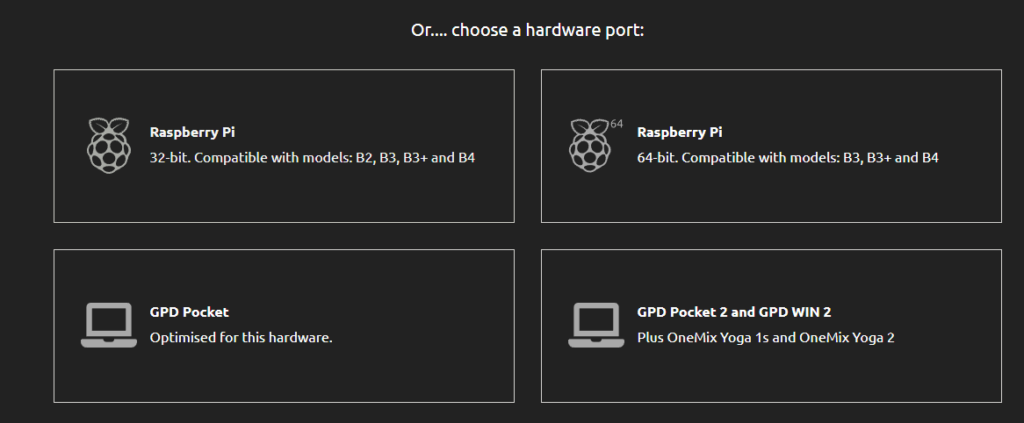Viewport: 1024px width, 423px height.
Task: Open the first Raspberry Pi title link
Action: coord(192,132)
